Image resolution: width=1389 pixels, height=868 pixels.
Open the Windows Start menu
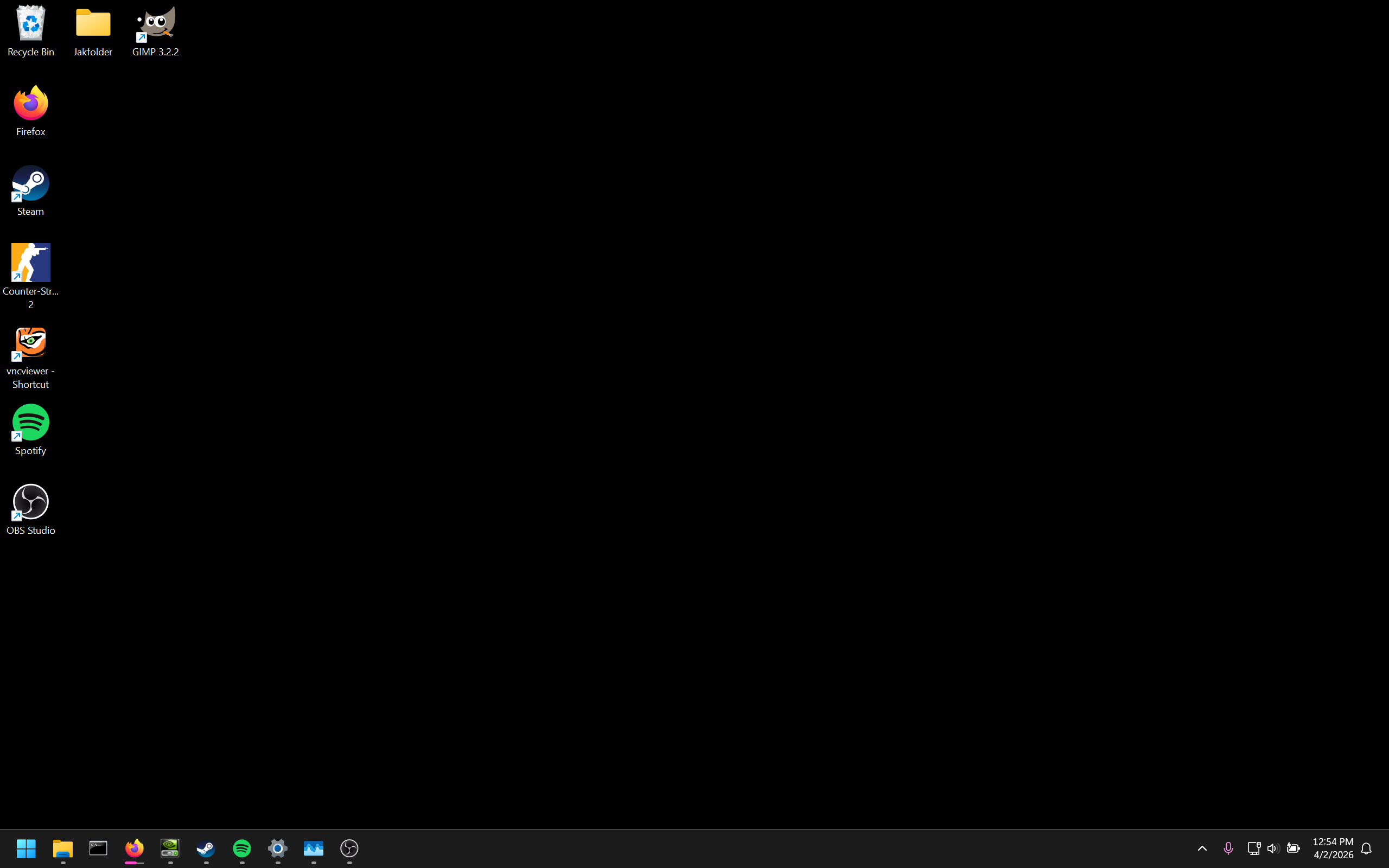point(27,848)
